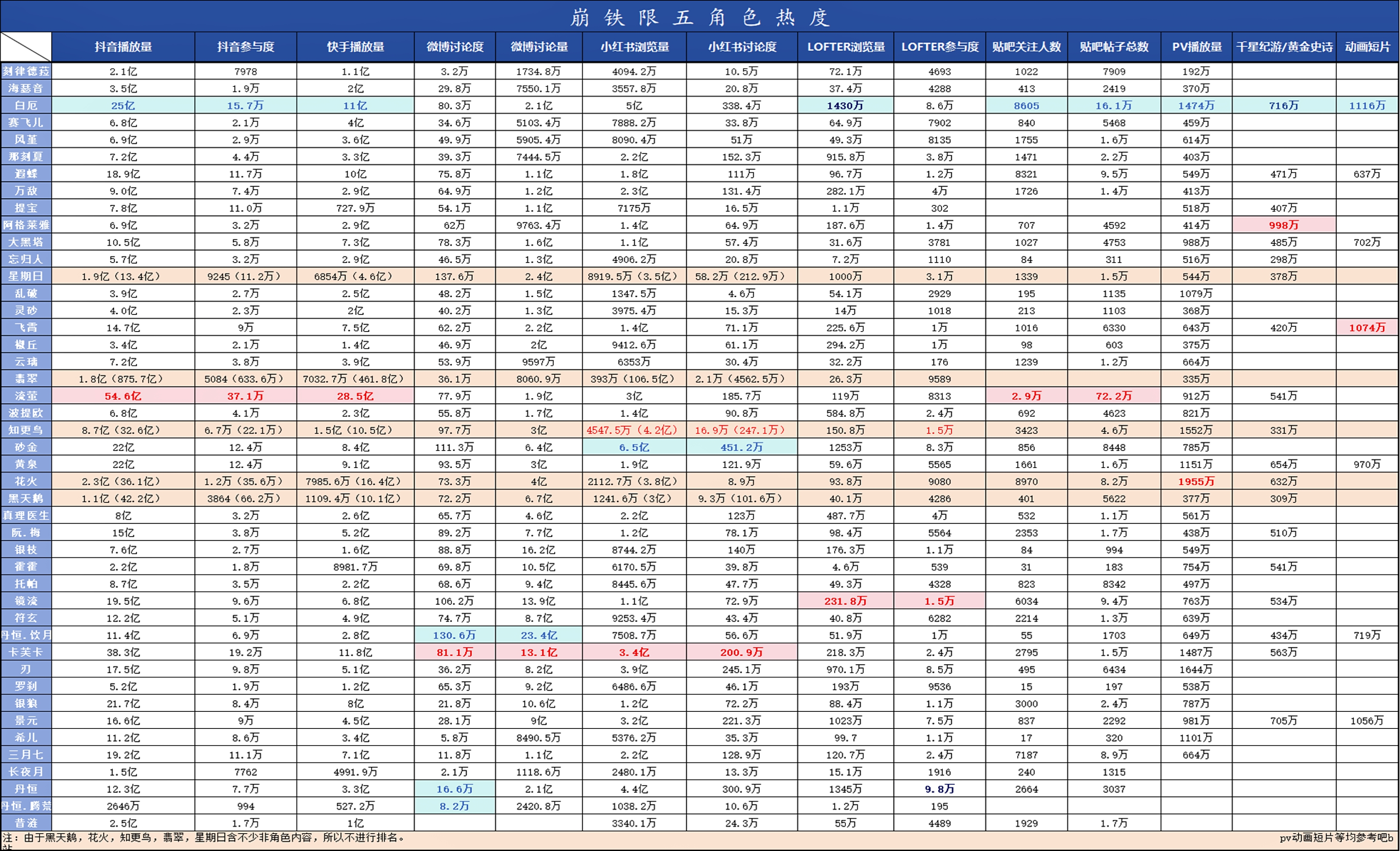This screenshot has height=851, width=1400.
Task: Click the red 231.8万 cell for 镜流
Action: [x=846, y=601]
